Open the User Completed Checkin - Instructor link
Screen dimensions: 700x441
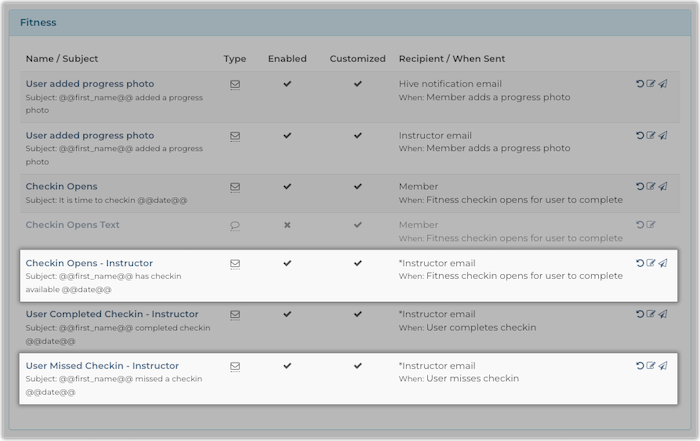pos(112,314)
